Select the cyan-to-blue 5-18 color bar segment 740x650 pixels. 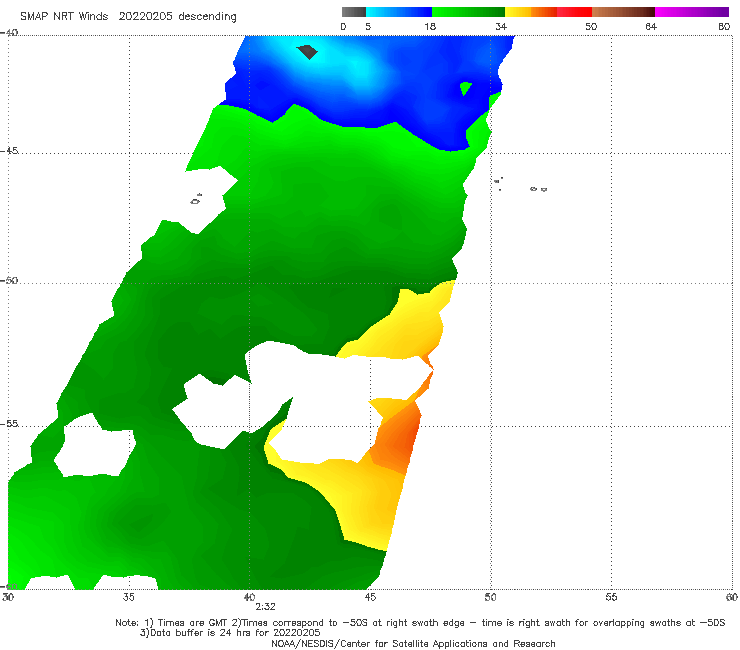tap(399, 12)
